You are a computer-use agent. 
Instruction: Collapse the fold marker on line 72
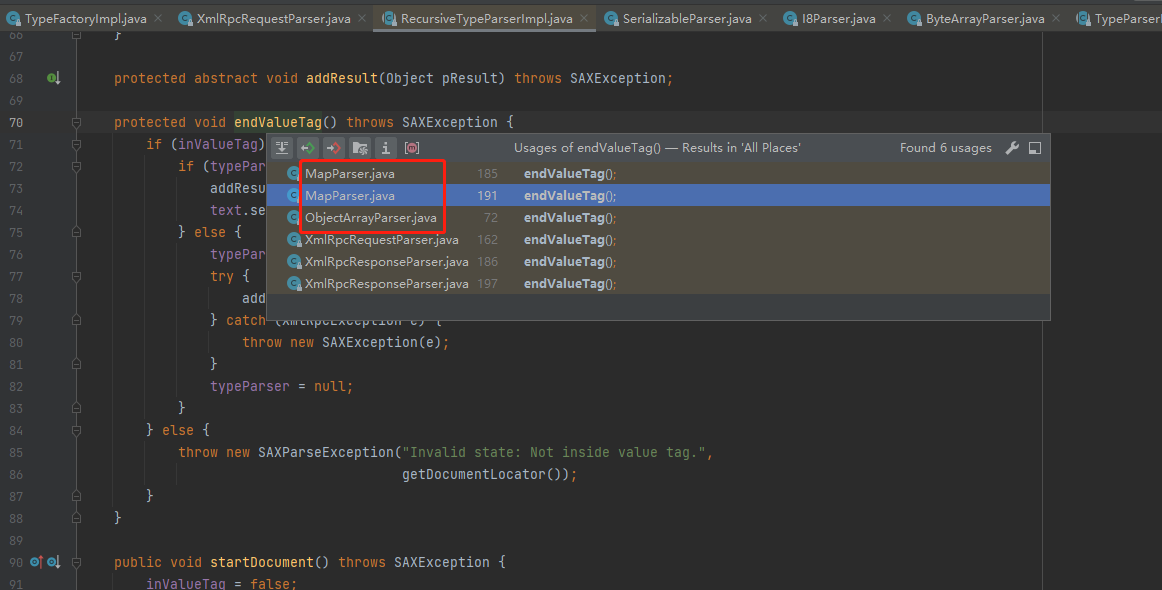(x=76, y=166)
